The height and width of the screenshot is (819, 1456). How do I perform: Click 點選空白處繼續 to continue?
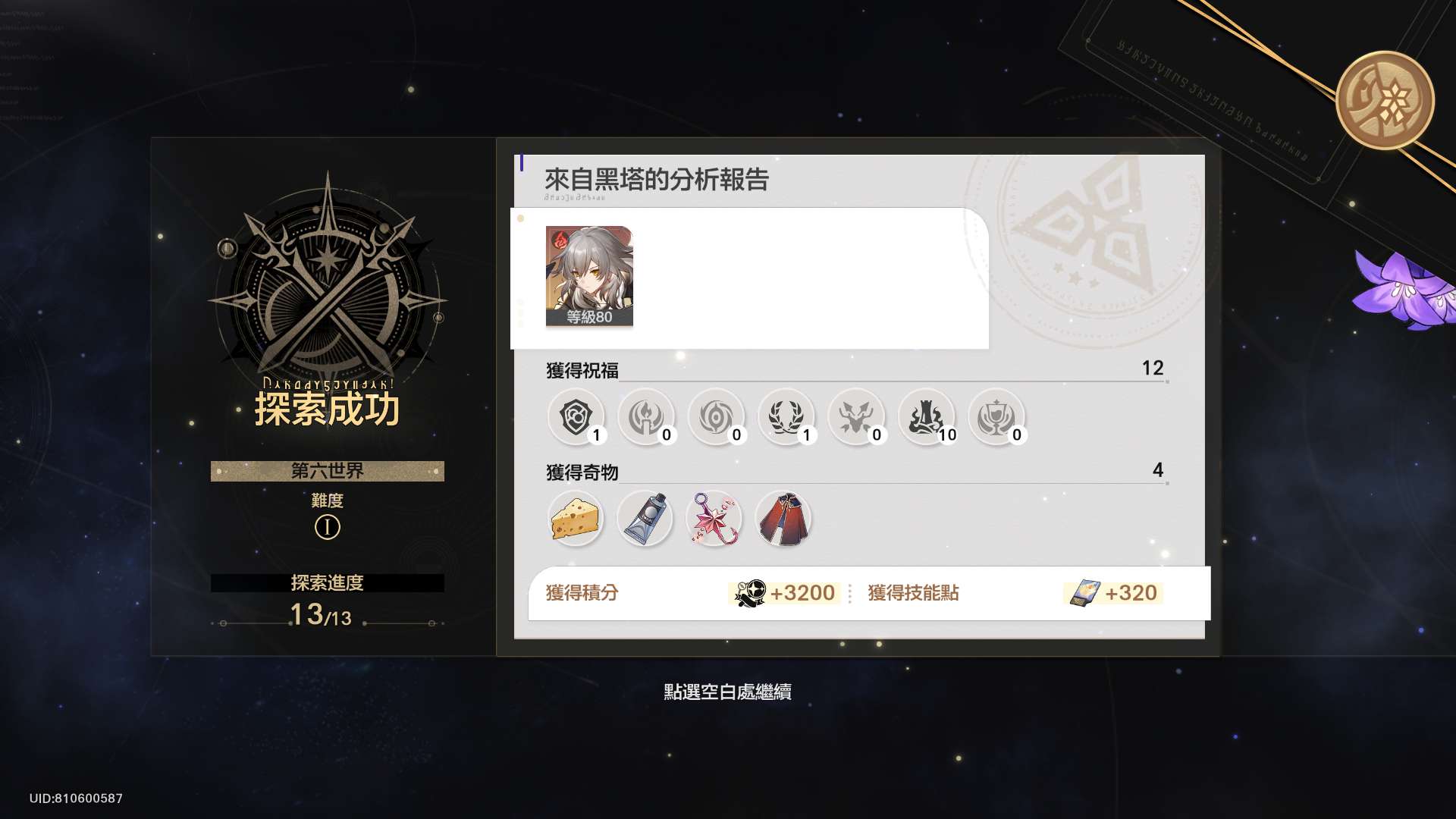click(x=728, y=692)
